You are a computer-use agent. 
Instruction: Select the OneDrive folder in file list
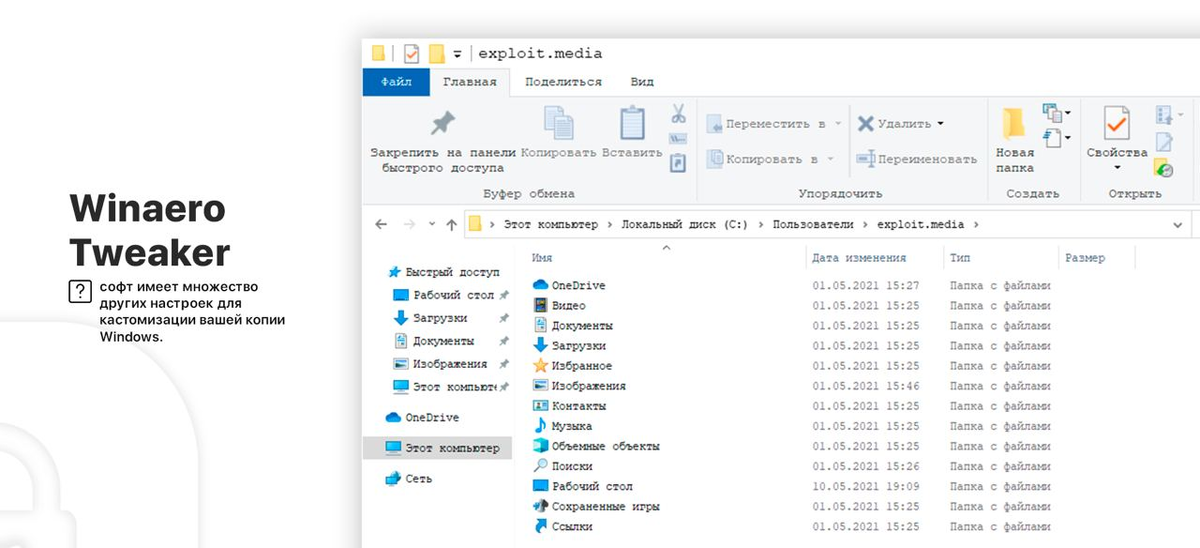pyautogui.click(x=790, y=286)
